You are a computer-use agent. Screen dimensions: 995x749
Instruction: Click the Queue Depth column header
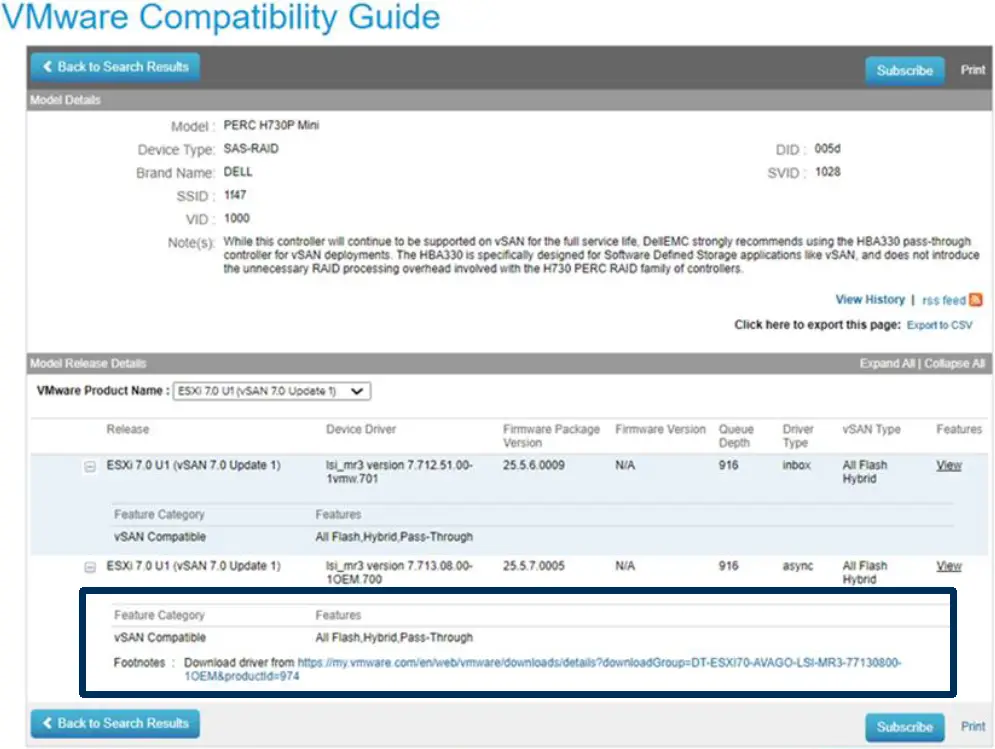(x=736, y=436)
